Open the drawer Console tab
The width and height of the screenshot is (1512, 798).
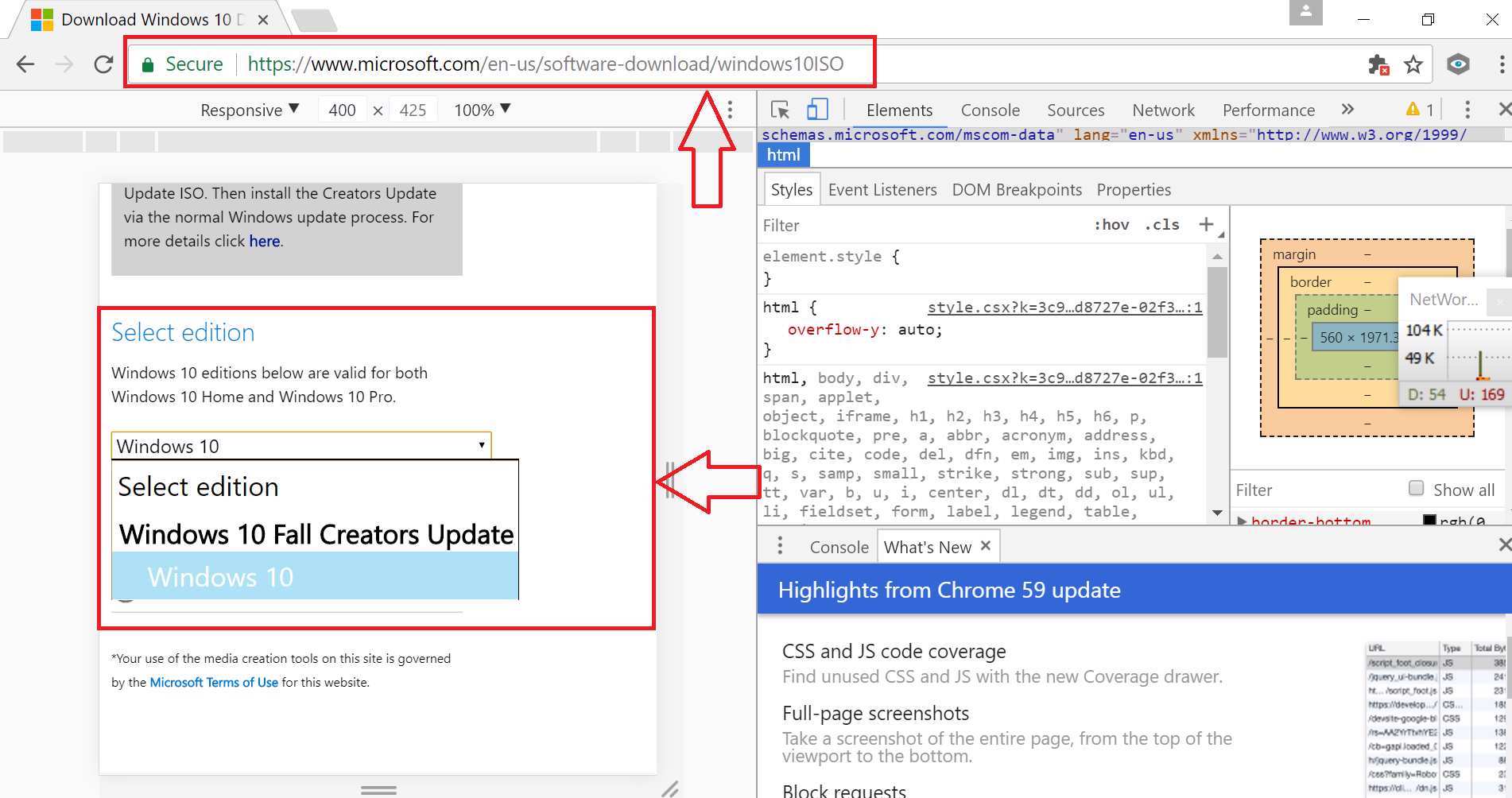839,547
